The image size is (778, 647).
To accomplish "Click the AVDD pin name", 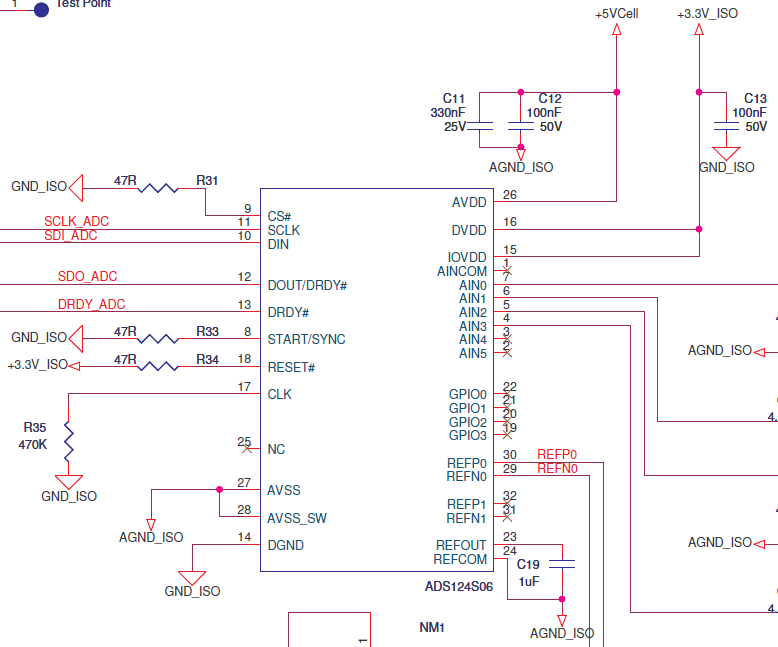I will tap(469, 202).
